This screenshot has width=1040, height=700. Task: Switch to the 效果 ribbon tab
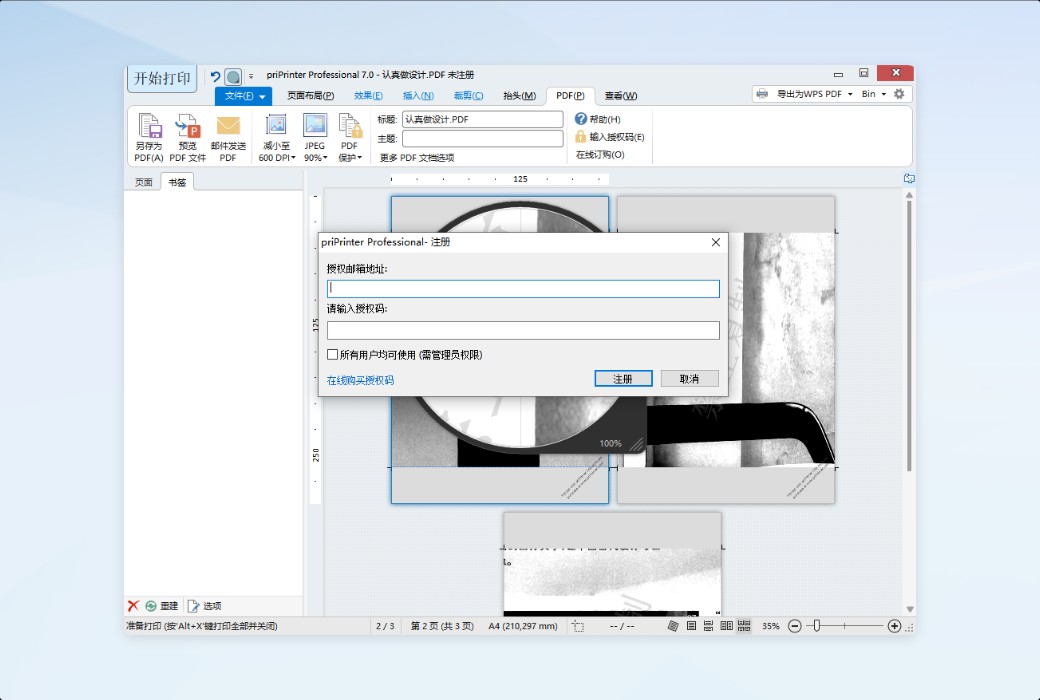click(368, 96)
